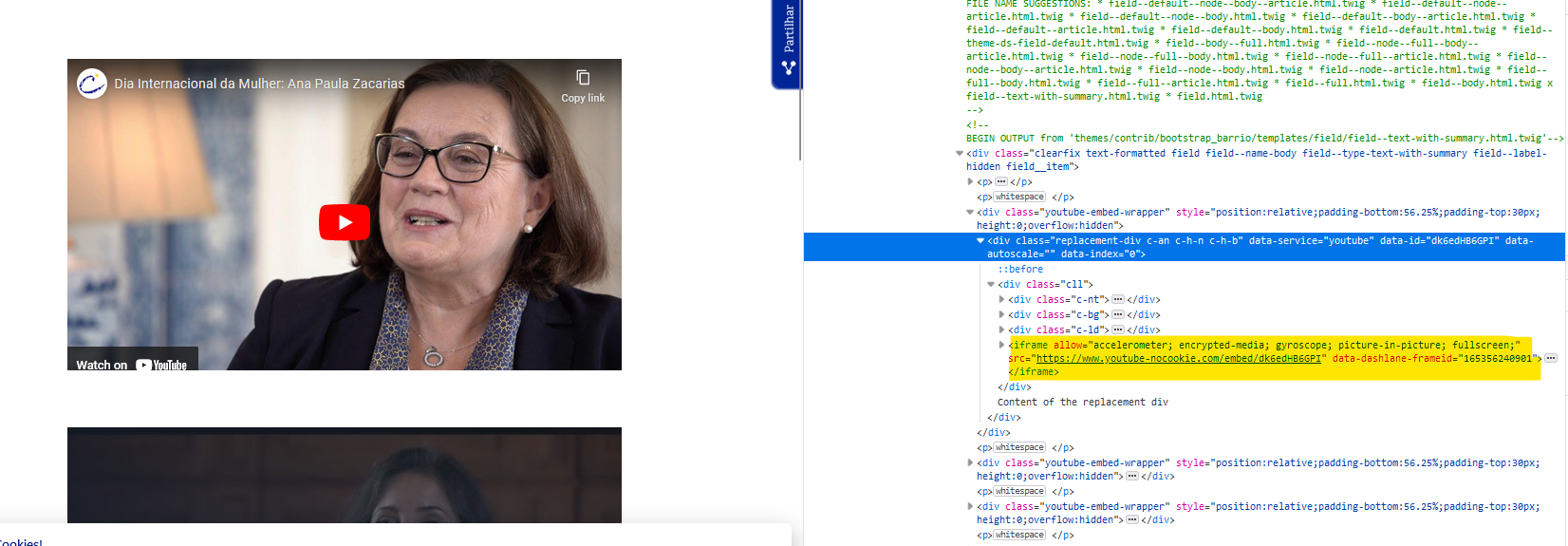
Task: Collapse the selected replacement-div node
Action: point(980,241)
